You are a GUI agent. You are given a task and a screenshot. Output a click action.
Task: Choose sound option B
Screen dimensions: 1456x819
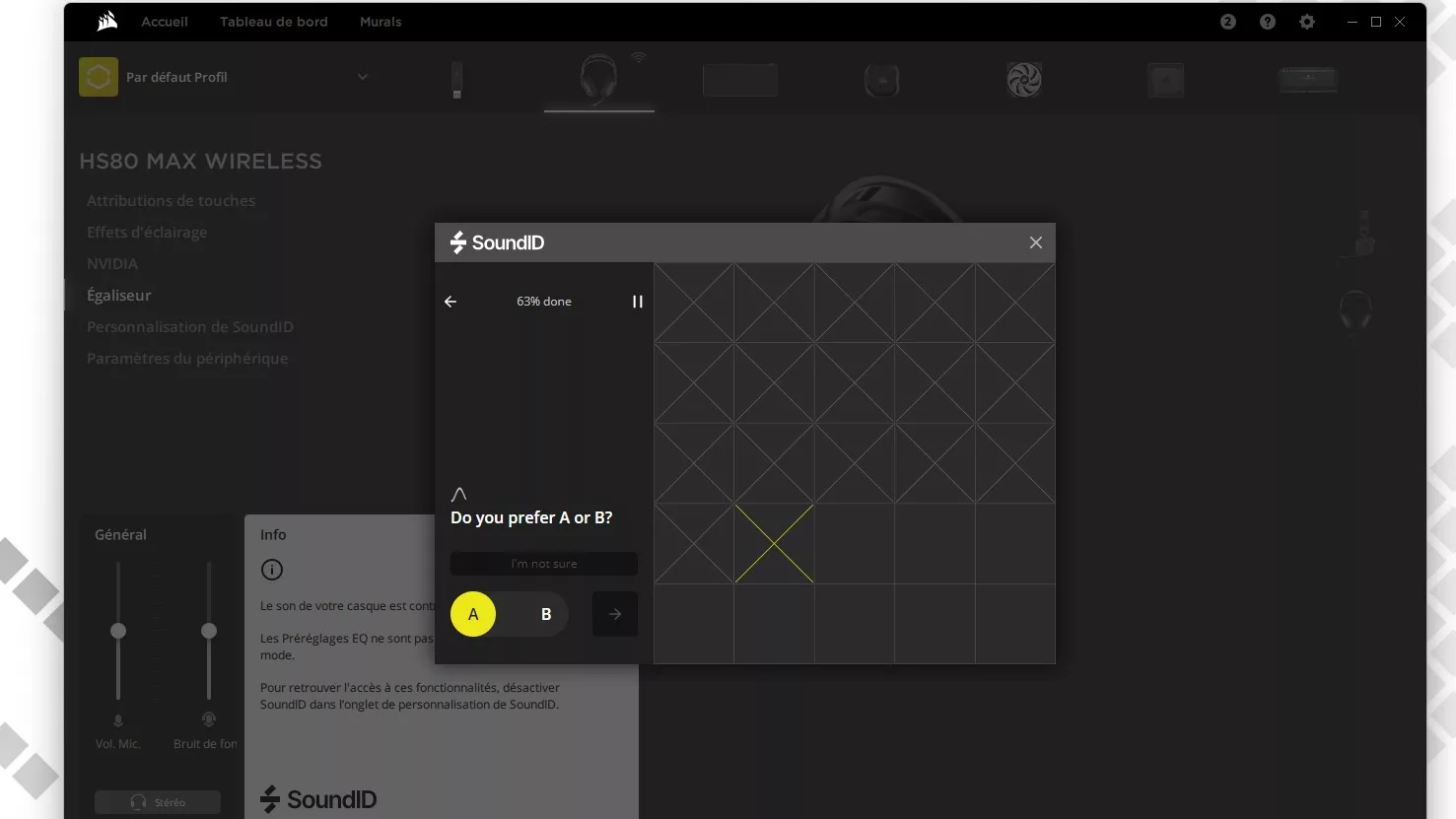[x=546, y=614]
